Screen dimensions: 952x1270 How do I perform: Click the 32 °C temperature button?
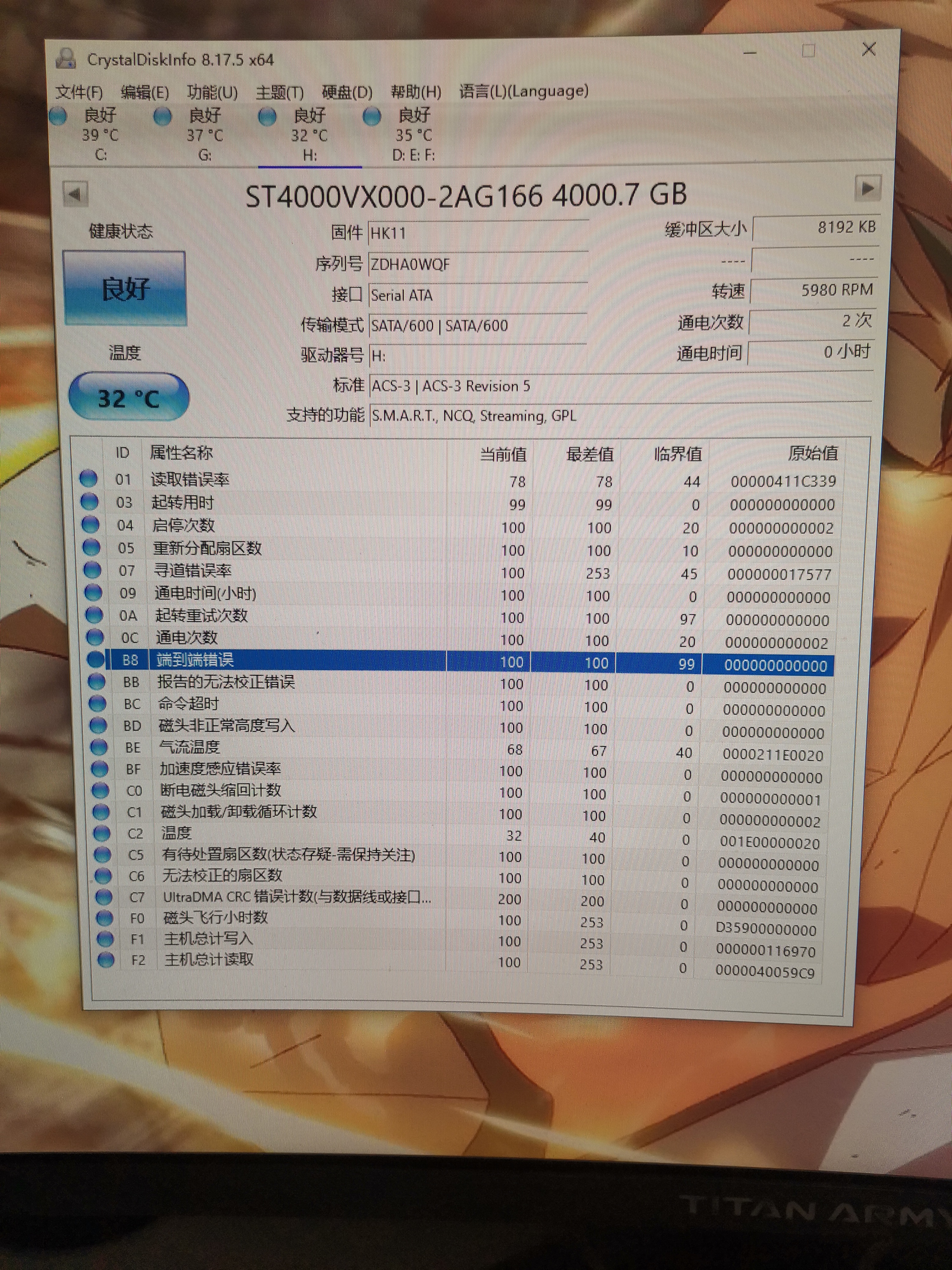coord(129,397)
